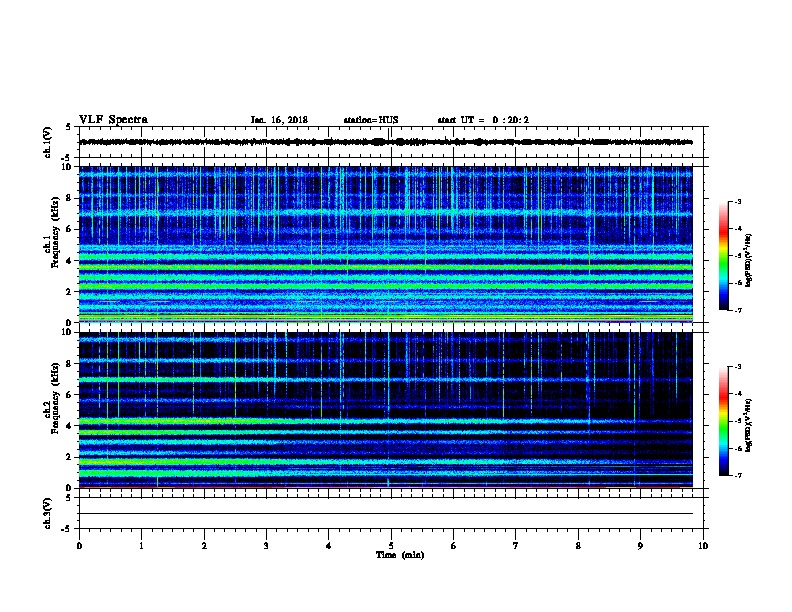Screen dimensions: 792x612
Task: Click the "ch.3(V)" waveform axis label
Action: click(48, 513)
